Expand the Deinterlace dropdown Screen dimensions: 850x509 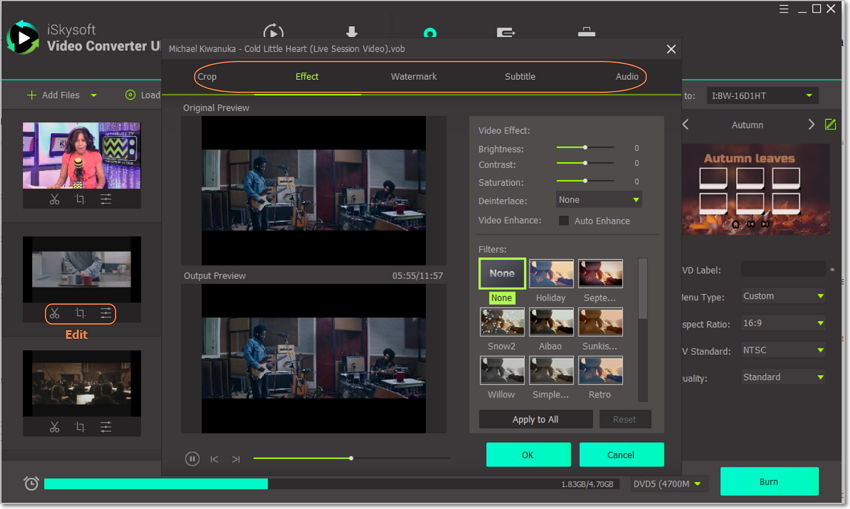(599, 200)
